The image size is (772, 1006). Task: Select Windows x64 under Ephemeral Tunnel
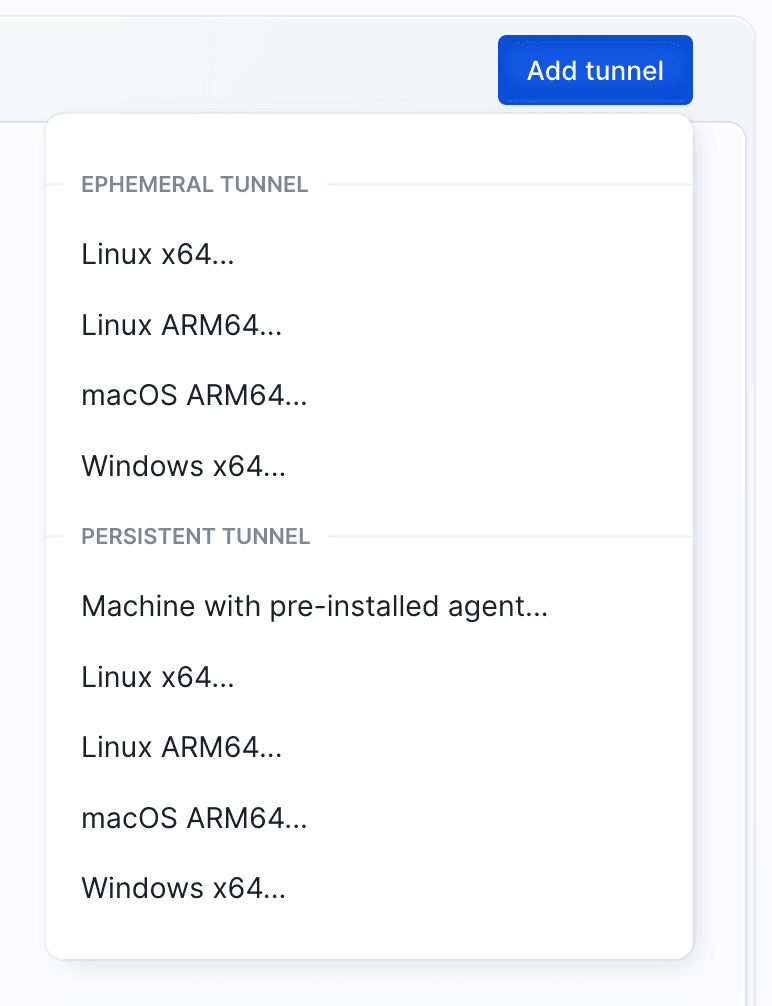tap(184, 466)
